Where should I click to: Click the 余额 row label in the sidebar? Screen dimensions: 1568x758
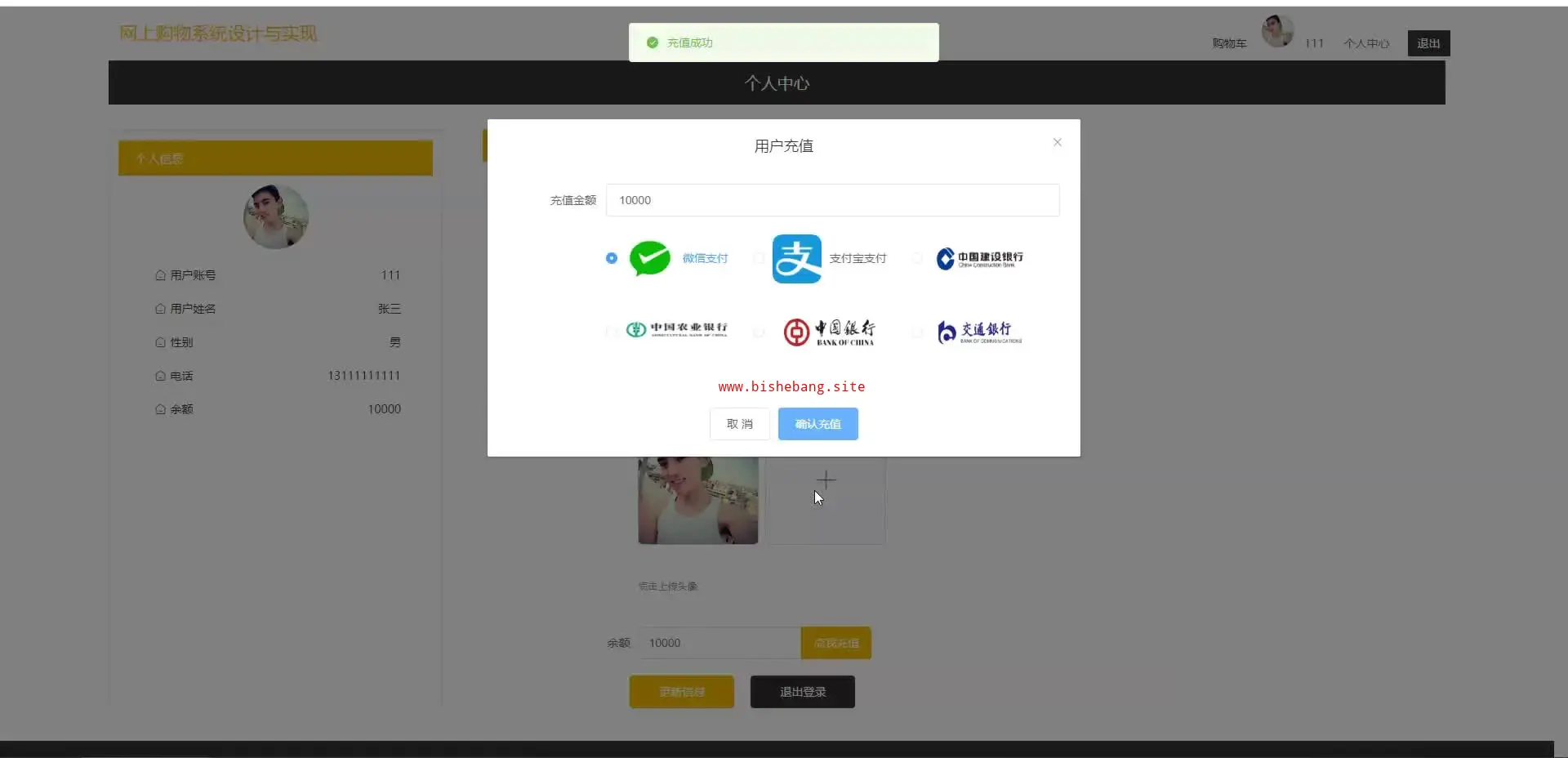181,409
